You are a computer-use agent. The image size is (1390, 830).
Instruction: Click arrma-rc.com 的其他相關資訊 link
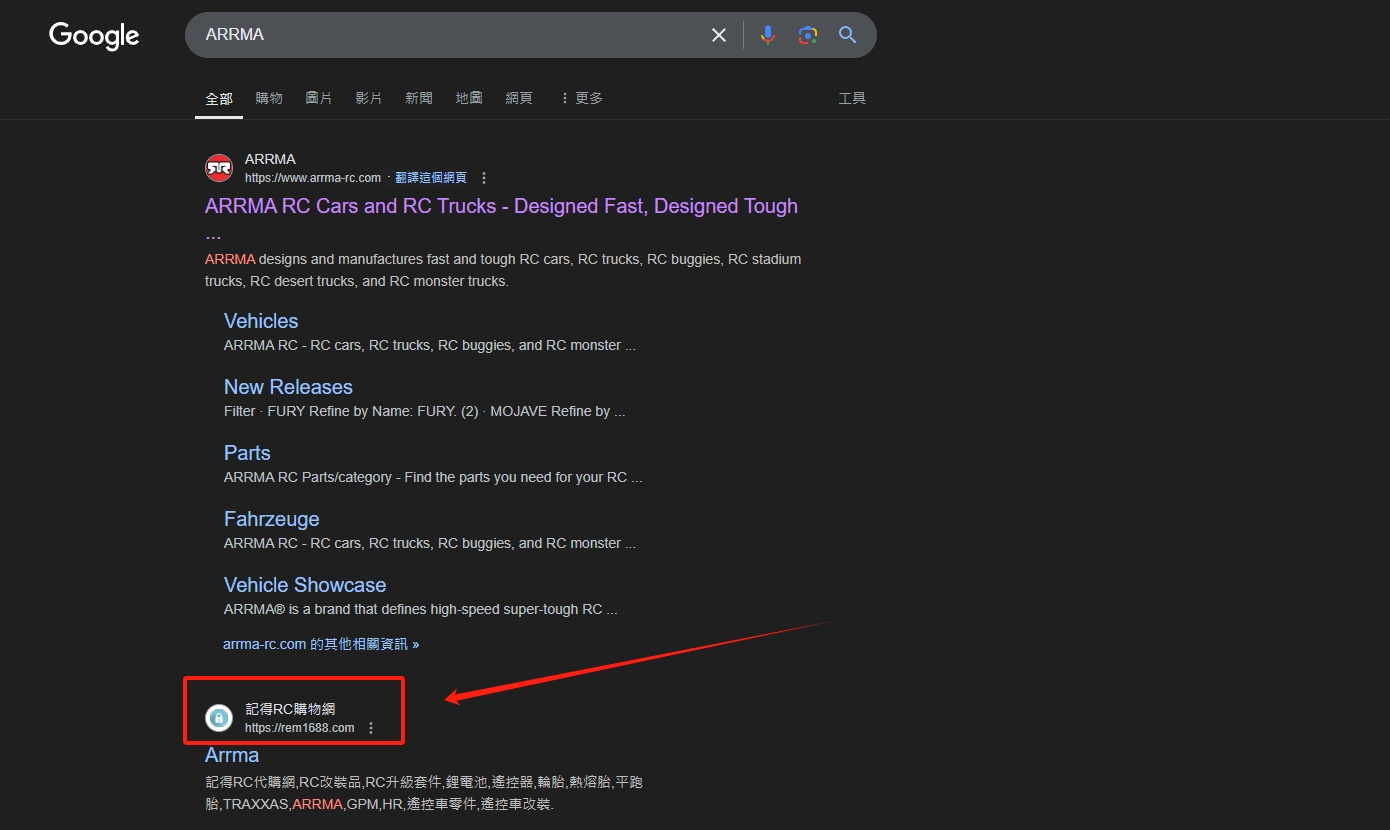coord(321,644)
